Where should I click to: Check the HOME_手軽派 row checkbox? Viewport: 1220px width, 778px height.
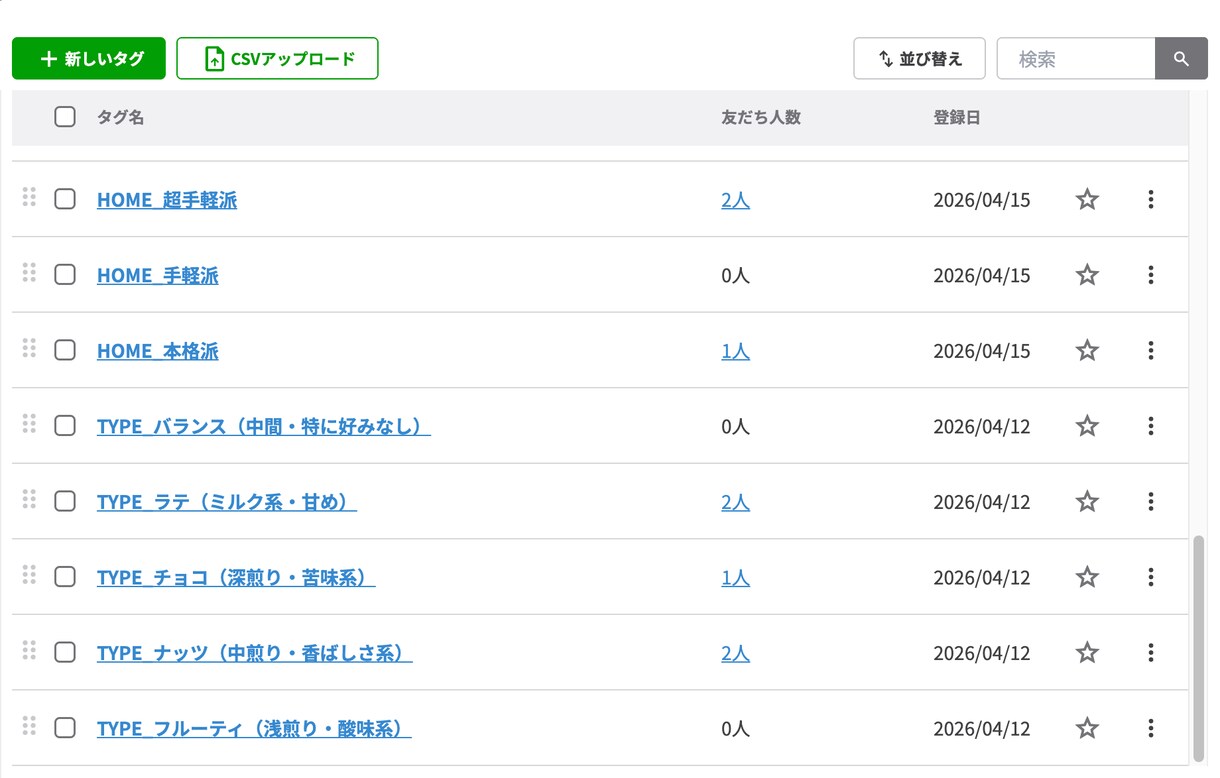click(65, 275)
